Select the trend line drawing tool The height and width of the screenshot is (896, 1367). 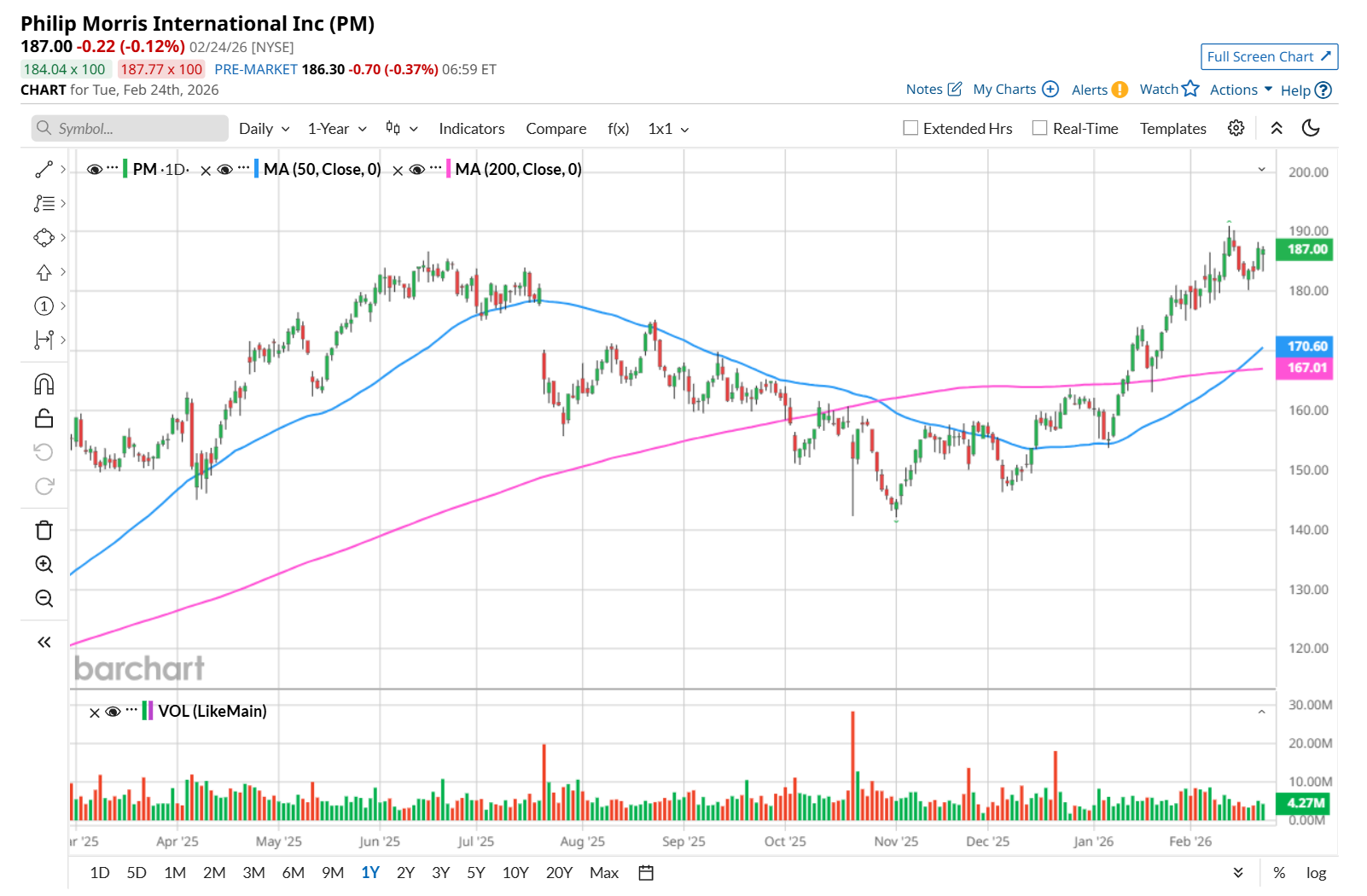[44, 170]
